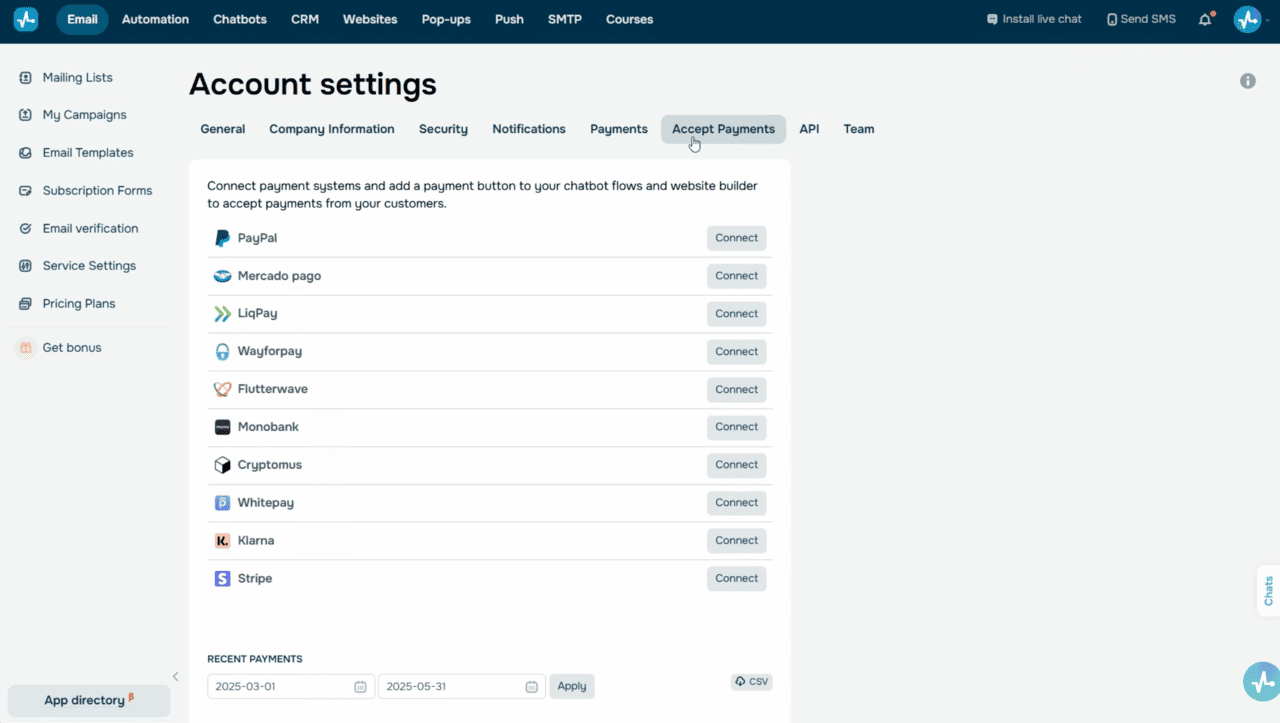The image size is (1280, 723).
Task: Open the Team tab
Action: 859,129
